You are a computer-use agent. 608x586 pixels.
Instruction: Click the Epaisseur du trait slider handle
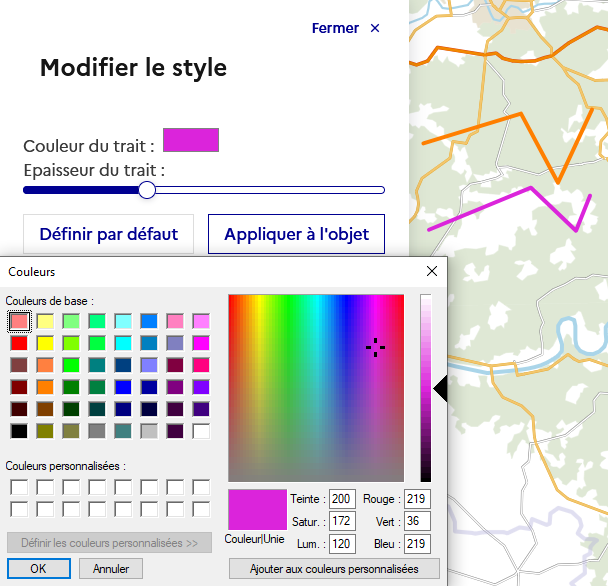147,190
